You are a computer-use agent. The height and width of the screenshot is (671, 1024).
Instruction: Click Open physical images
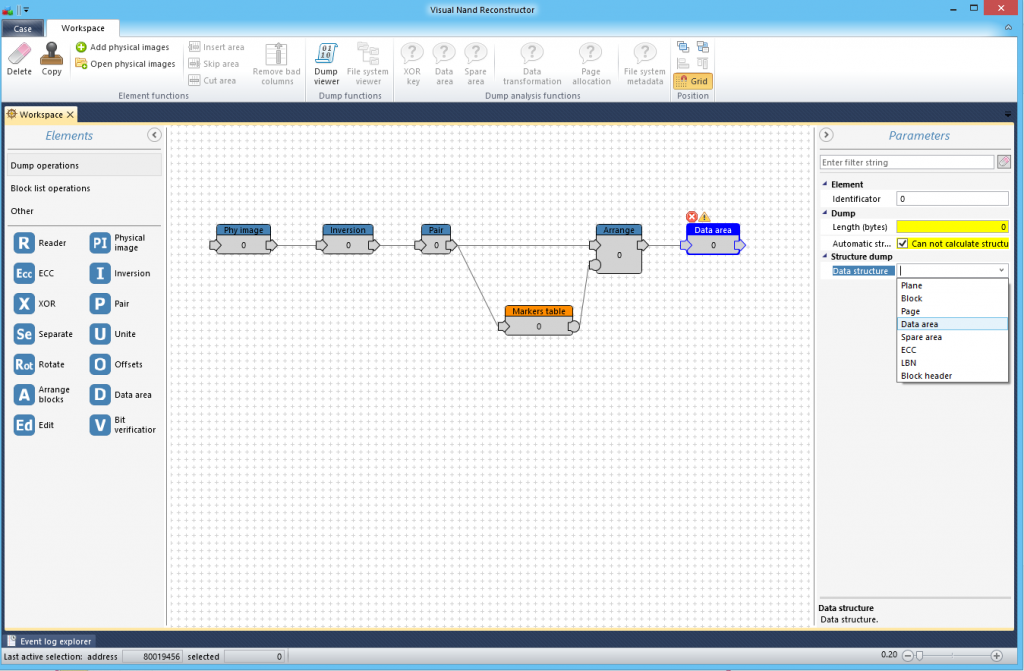(125, 64)
